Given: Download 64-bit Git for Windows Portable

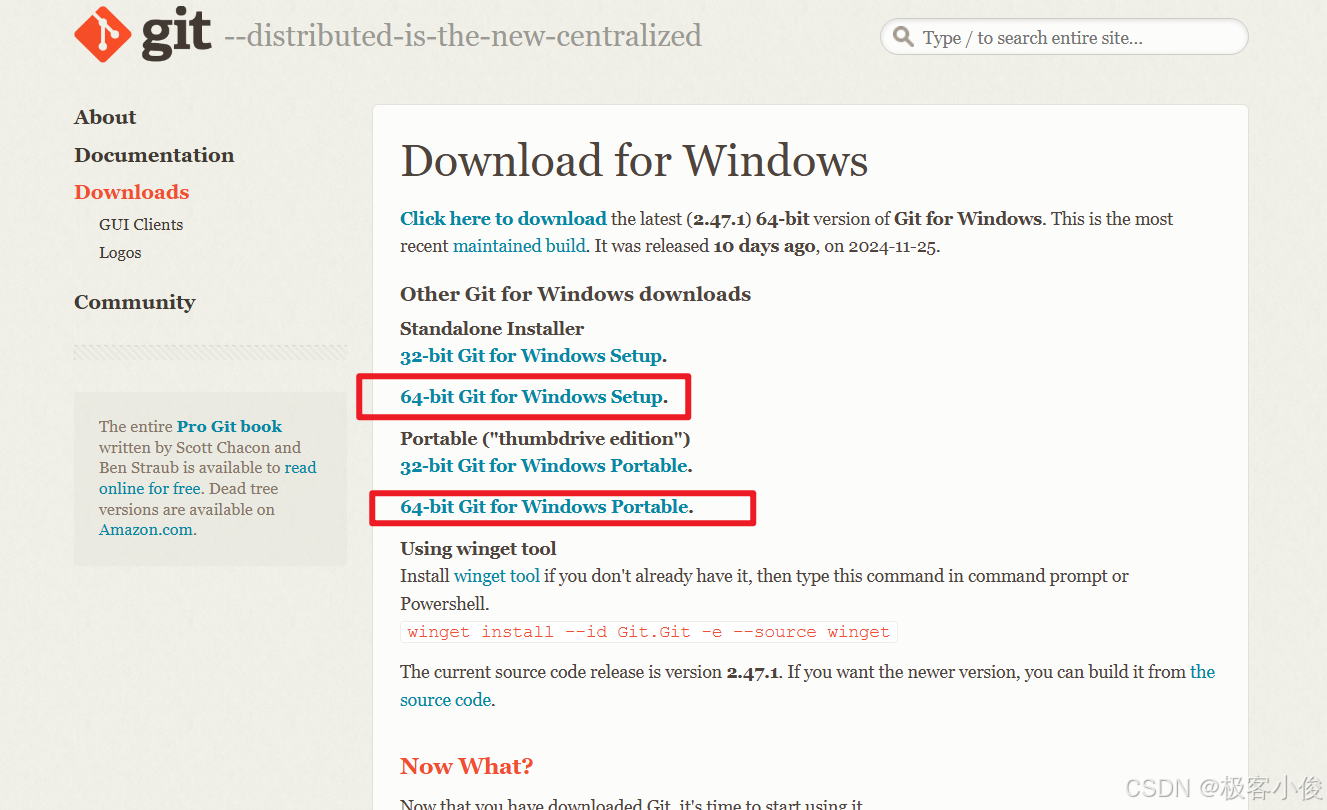Looking at the screenshot, I should coord(544,506).
